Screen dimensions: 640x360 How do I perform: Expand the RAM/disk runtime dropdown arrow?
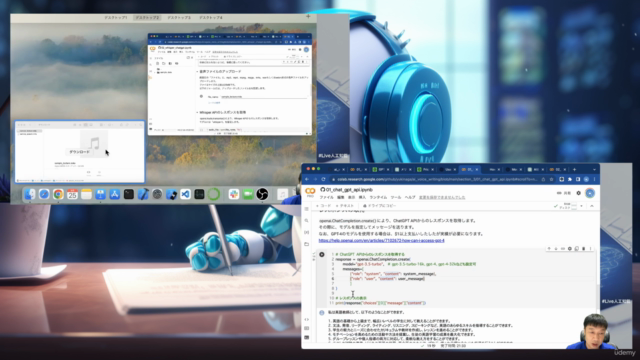[582, 206]
